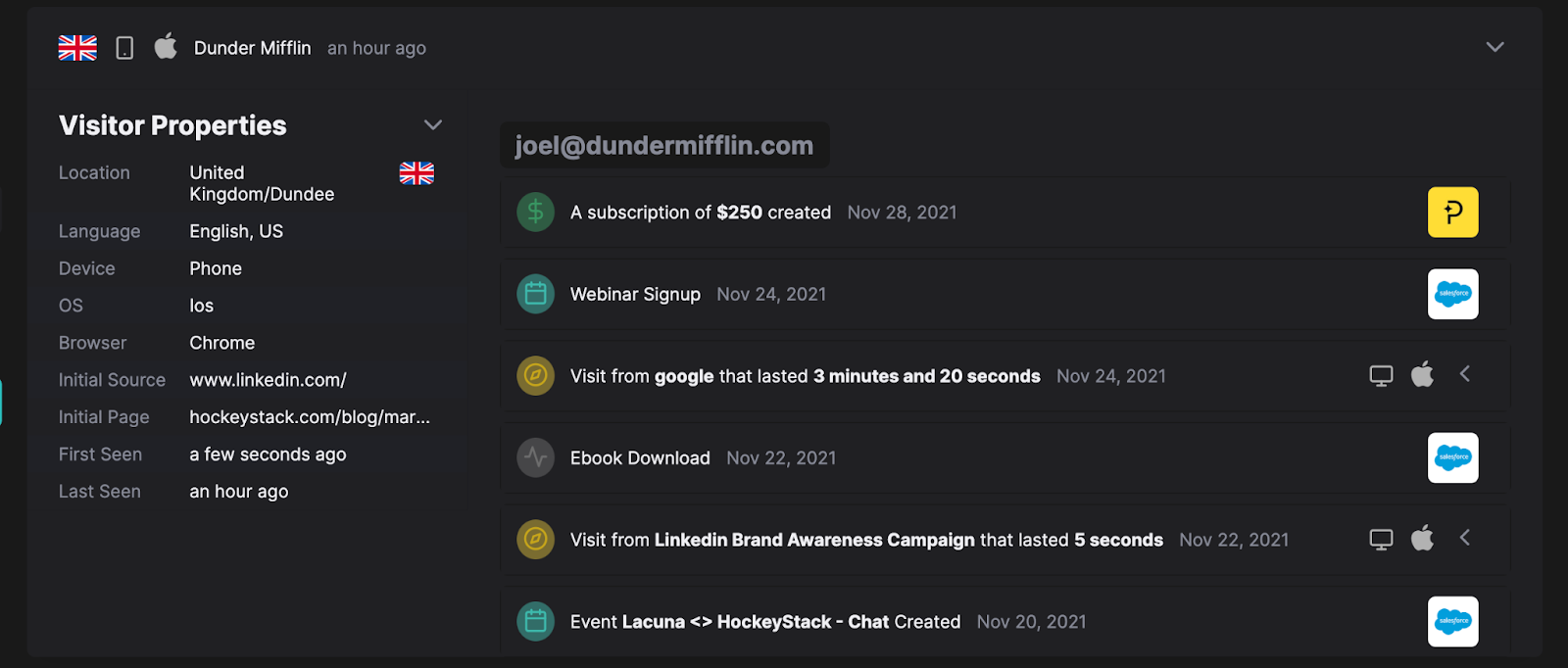Image resolution: width=1568 pixels, height=668 pixels.
Task: Click the desktop monitor icon on google visit row
Action: (1381, 376)
